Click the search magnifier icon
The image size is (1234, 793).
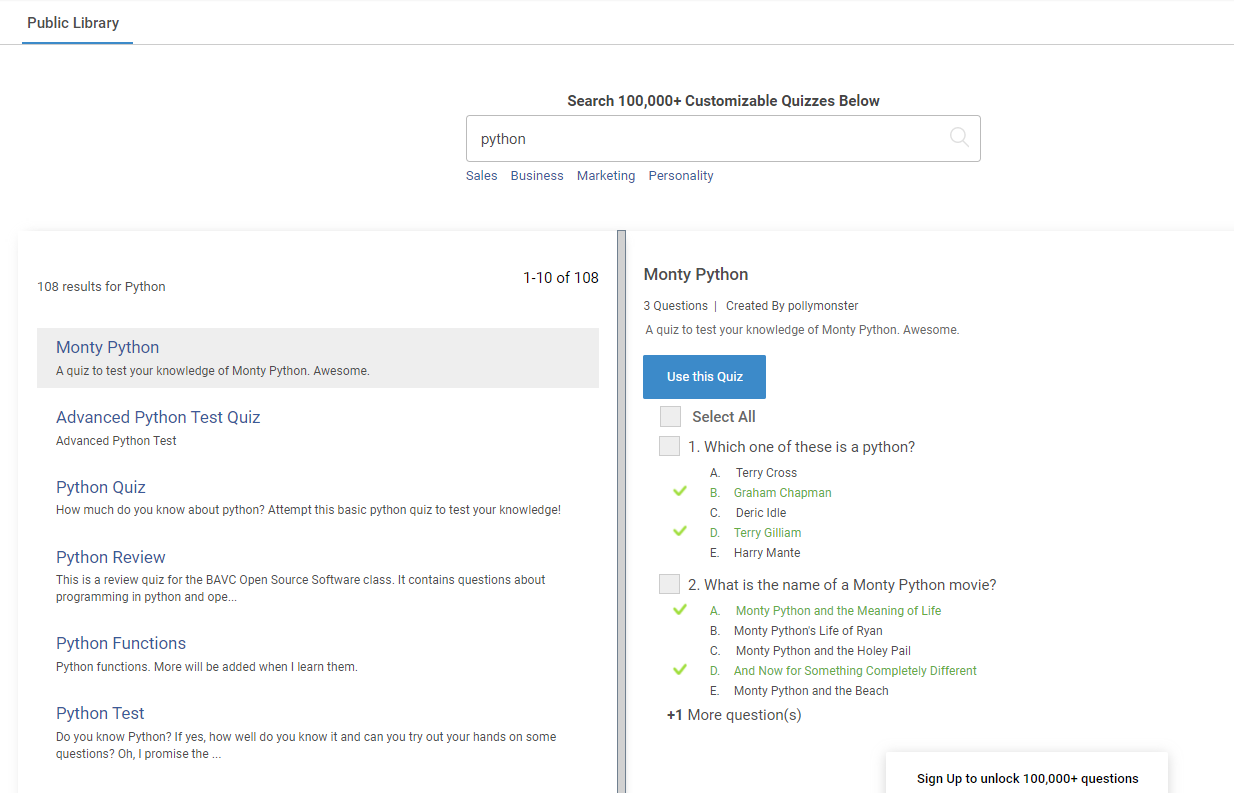(x=959, y=138)
